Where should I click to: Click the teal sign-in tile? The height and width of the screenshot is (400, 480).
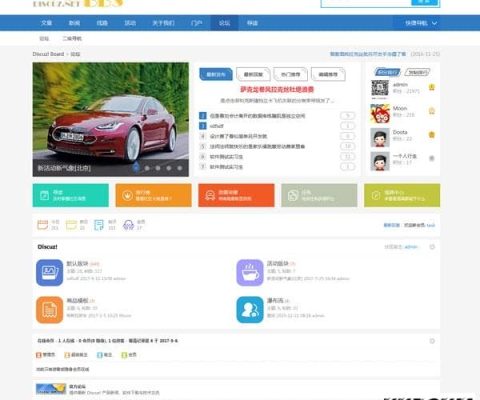tap(71, 195)
